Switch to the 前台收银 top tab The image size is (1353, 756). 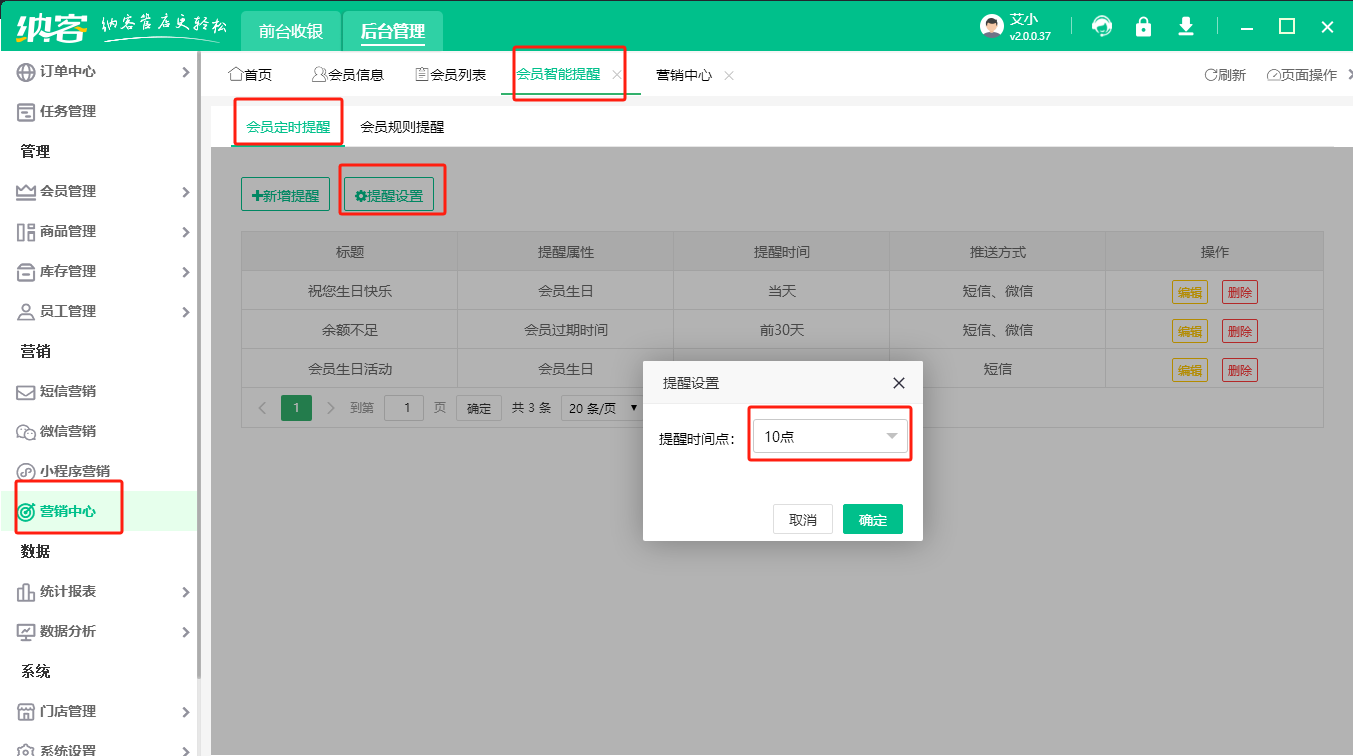pyautogui.click(x=290, y=31)
